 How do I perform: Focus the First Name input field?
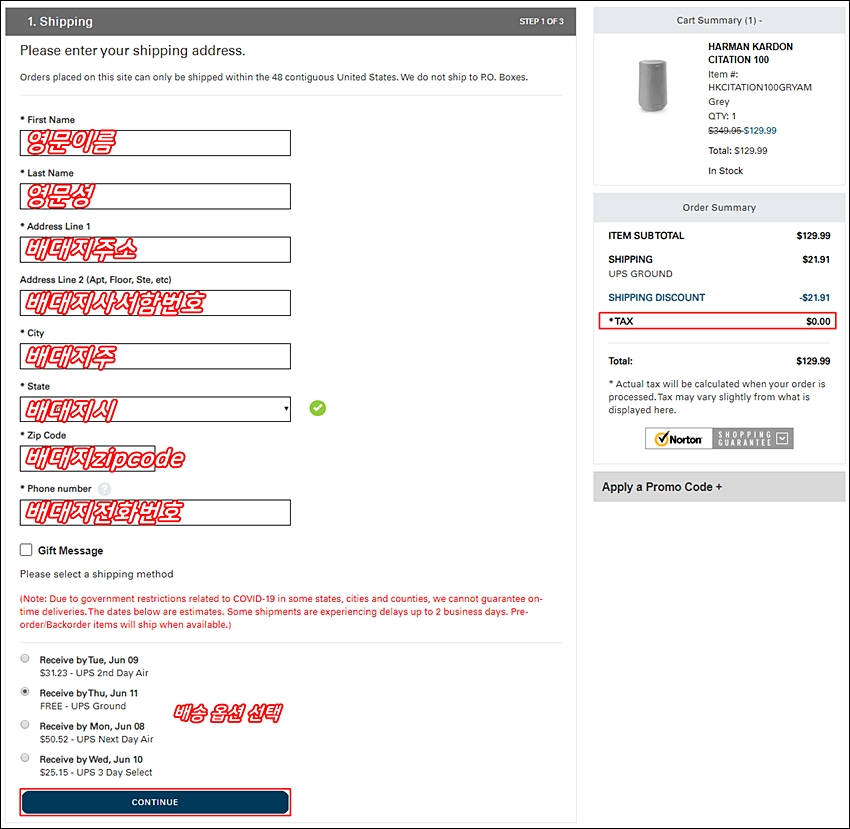tap(155, 143)
